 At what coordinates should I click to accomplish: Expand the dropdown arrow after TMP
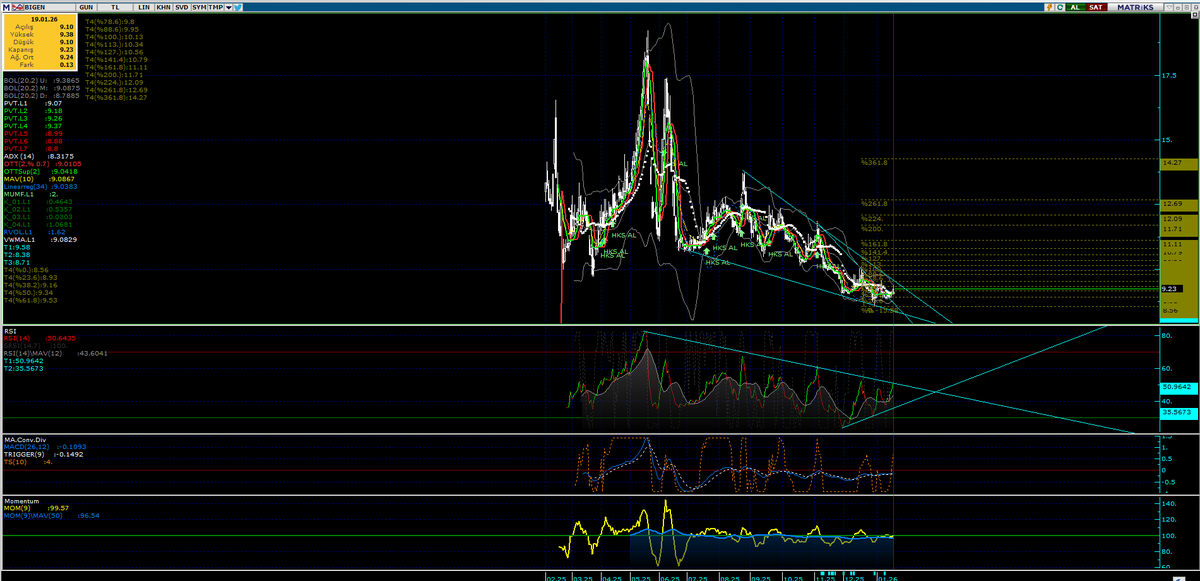tap(230, 6)
